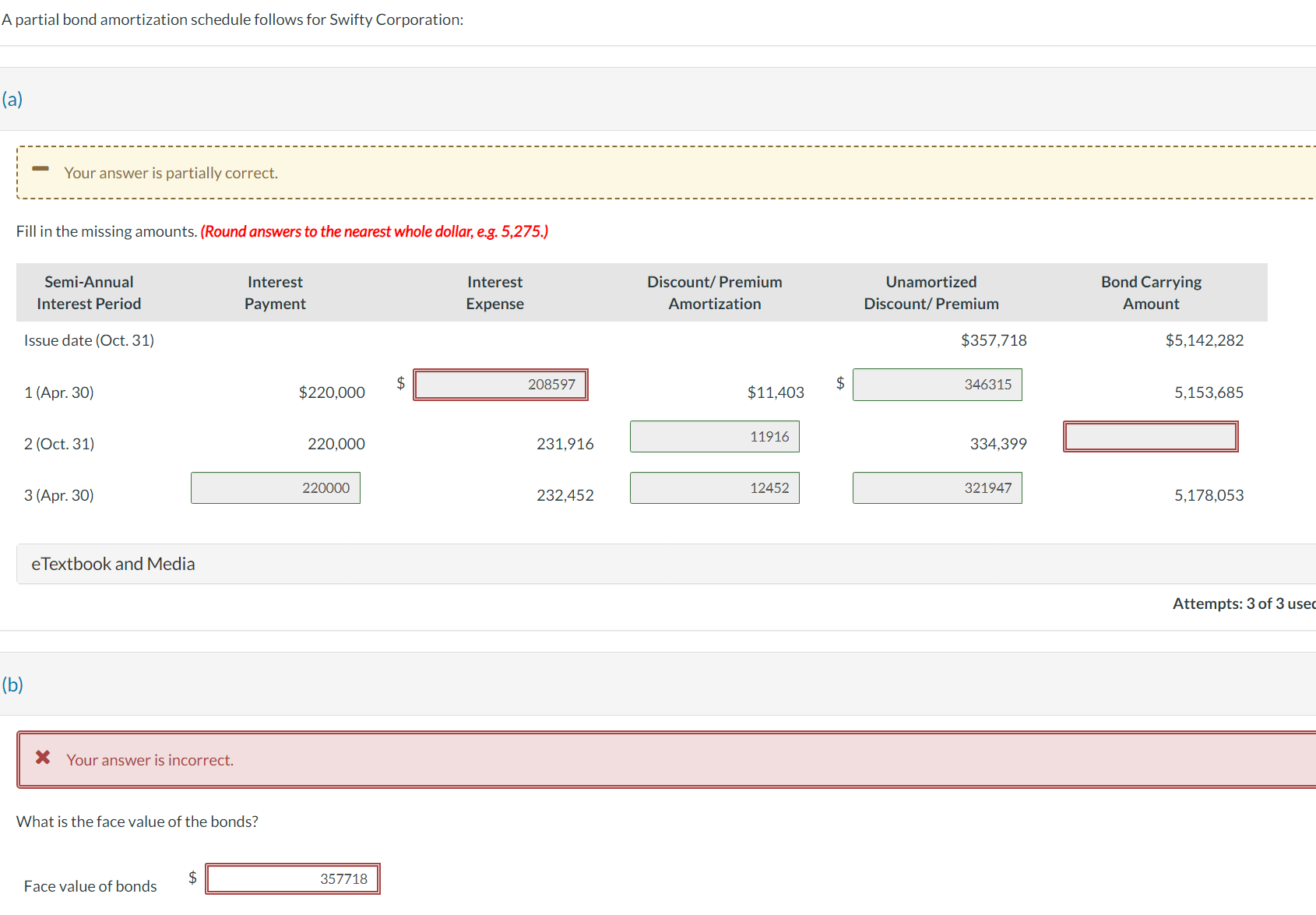
Task: Select the Interest Payment field showing 220000
Action: [x=275, y=487]
